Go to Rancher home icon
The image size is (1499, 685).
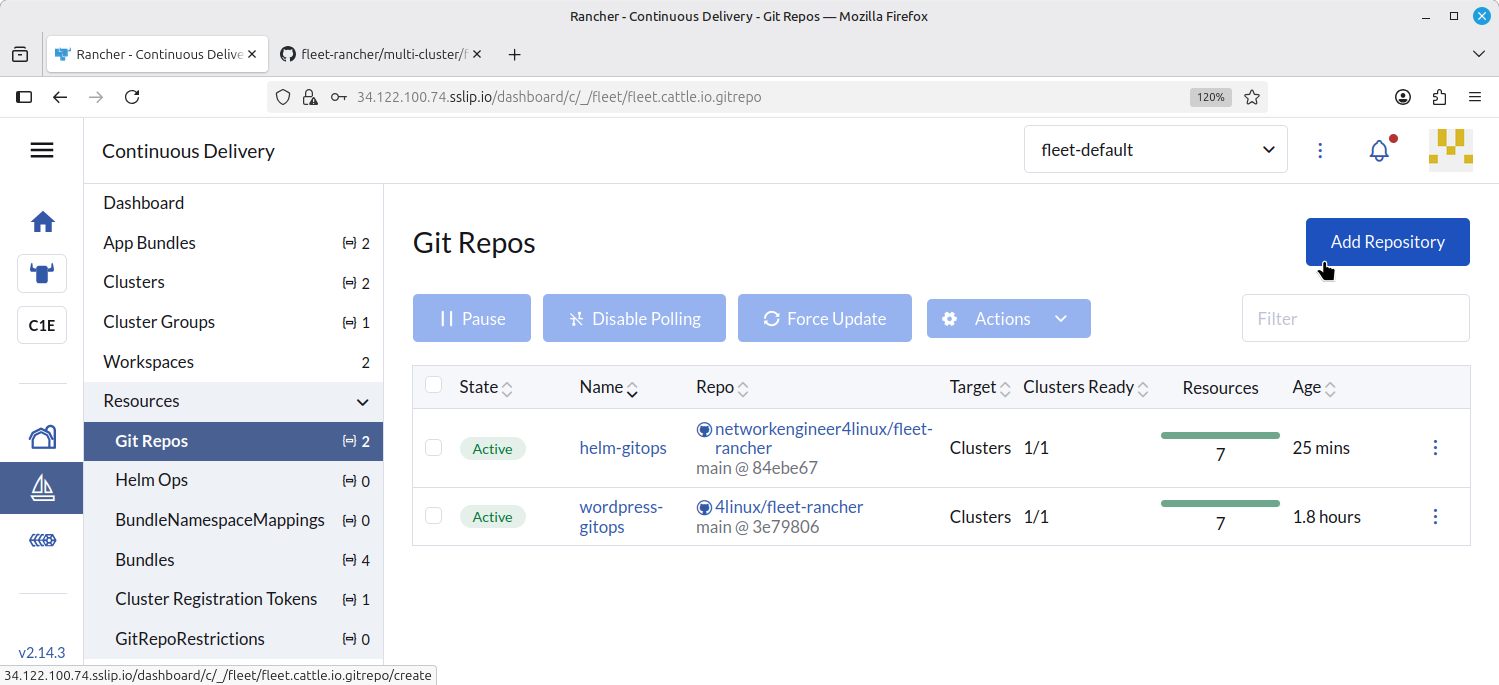42,222
